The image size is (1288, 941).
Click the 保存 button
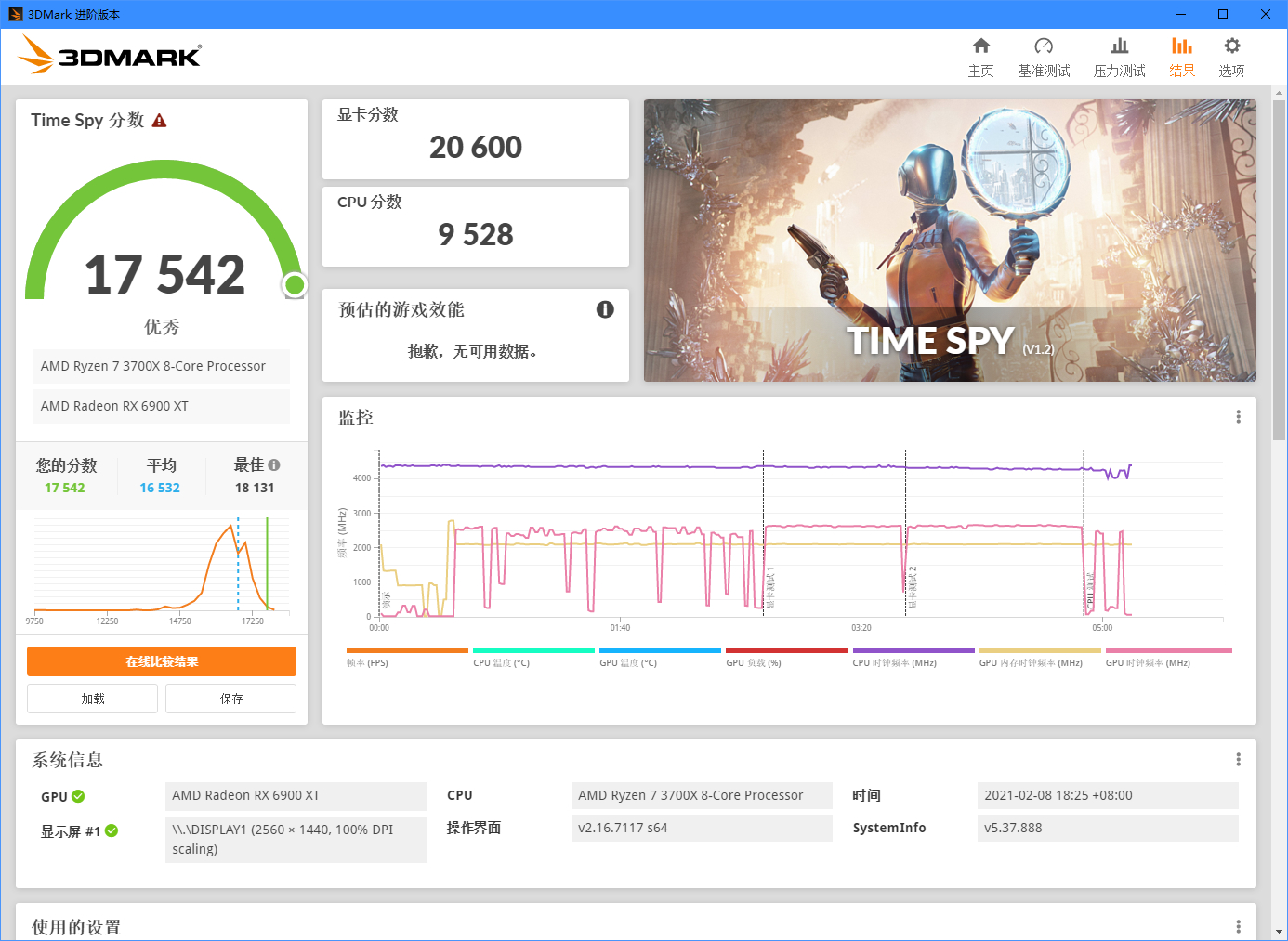[x=231, y=699]
